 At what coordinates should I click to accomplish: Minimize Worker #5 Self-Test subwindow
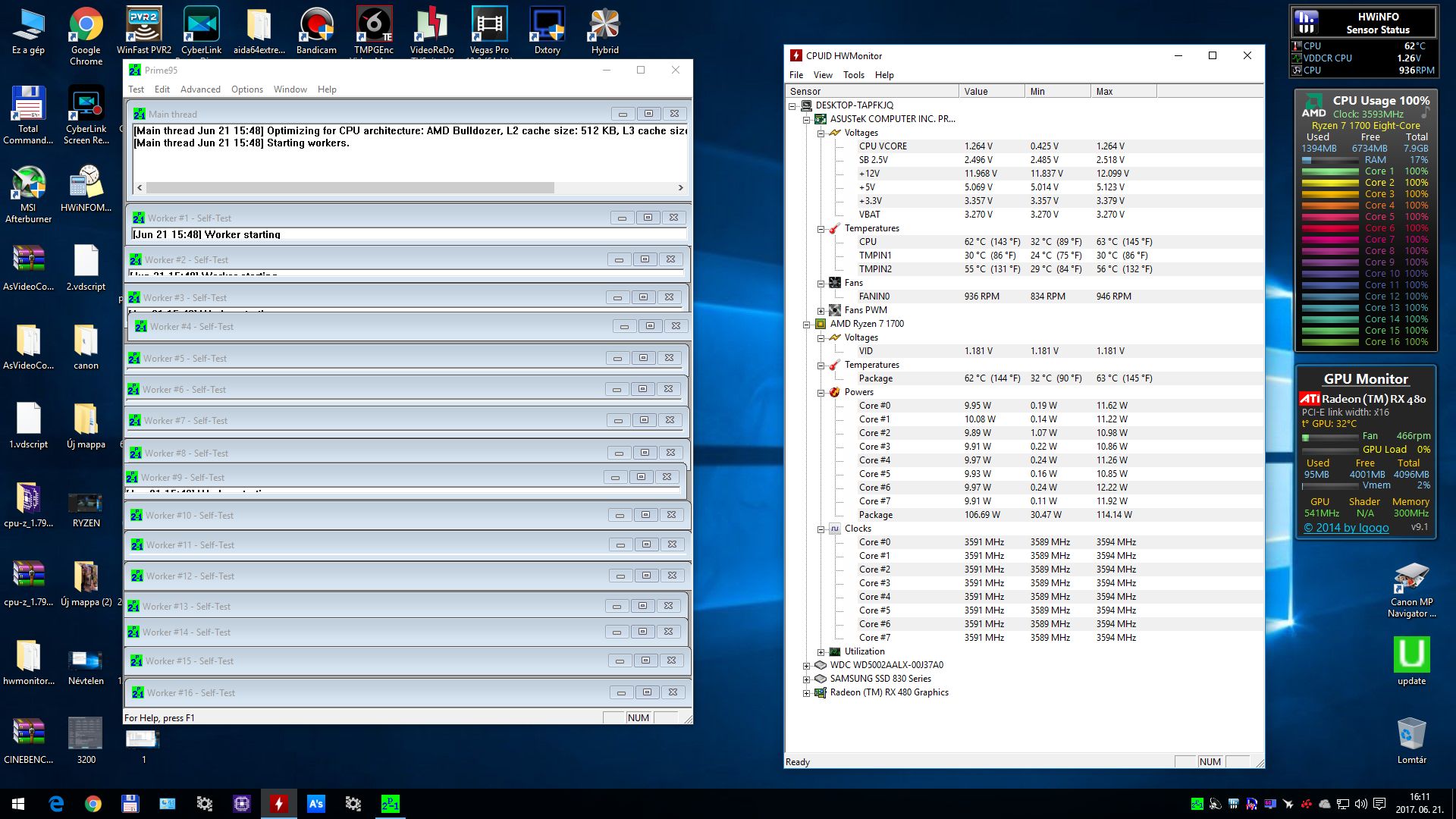[x=617, y=358]
